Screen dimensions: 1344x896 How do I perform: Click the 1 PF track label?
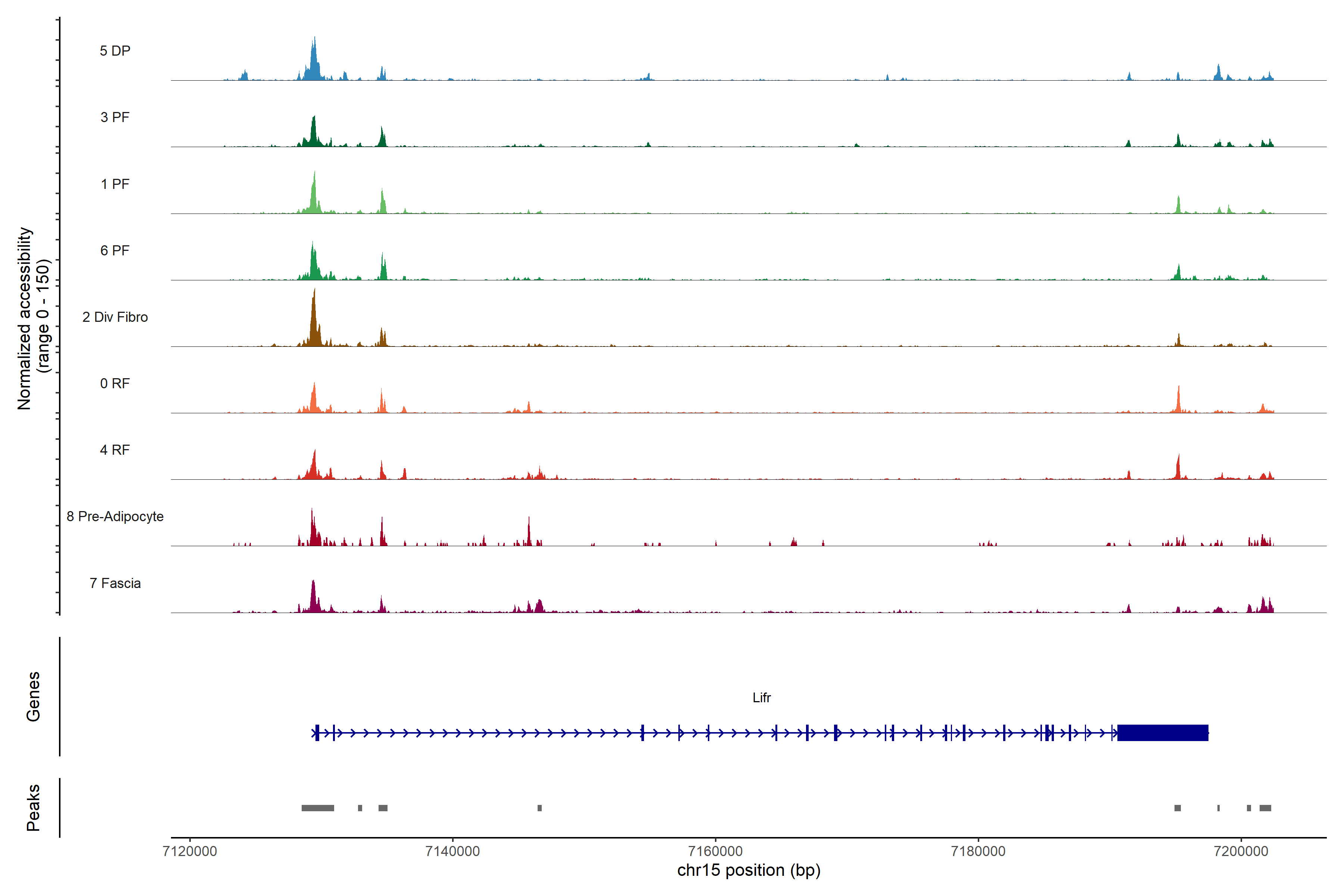pos(115,184)
